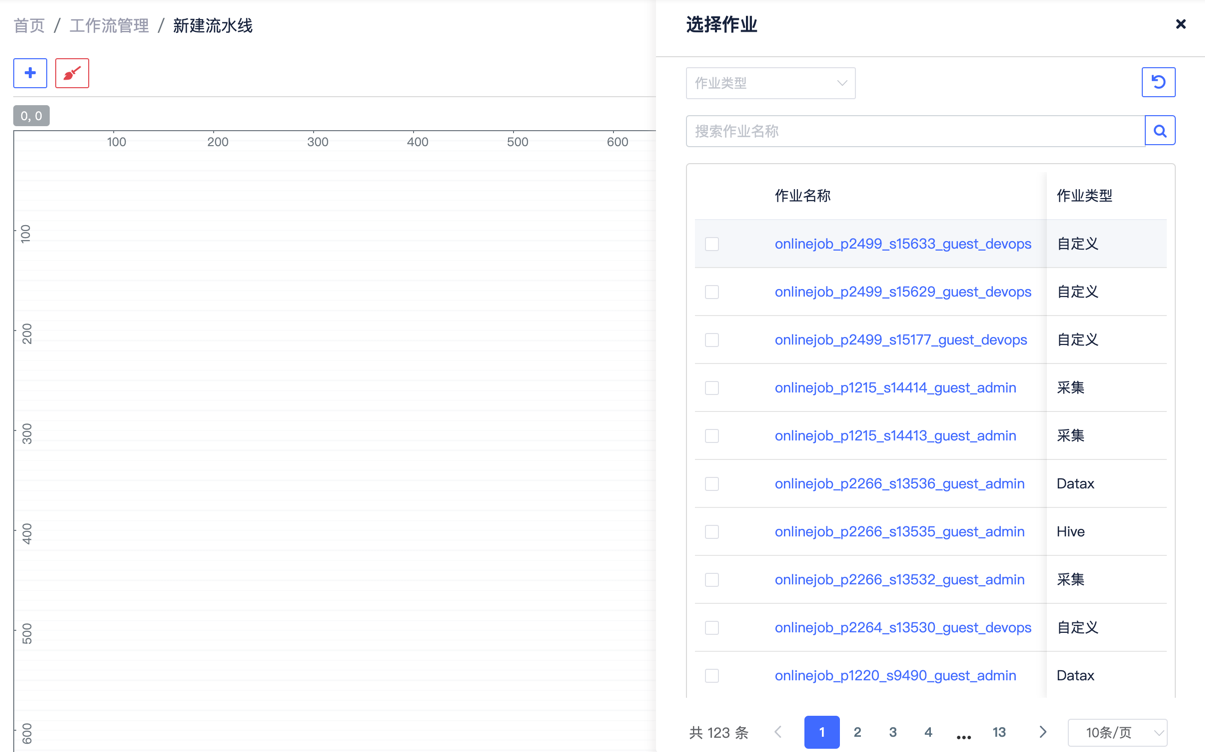The height and width of the screenshot is (752, 1205).
Task: Click the refresh reset icon button
Action: pyautogui.click(x=1158, y=82)
